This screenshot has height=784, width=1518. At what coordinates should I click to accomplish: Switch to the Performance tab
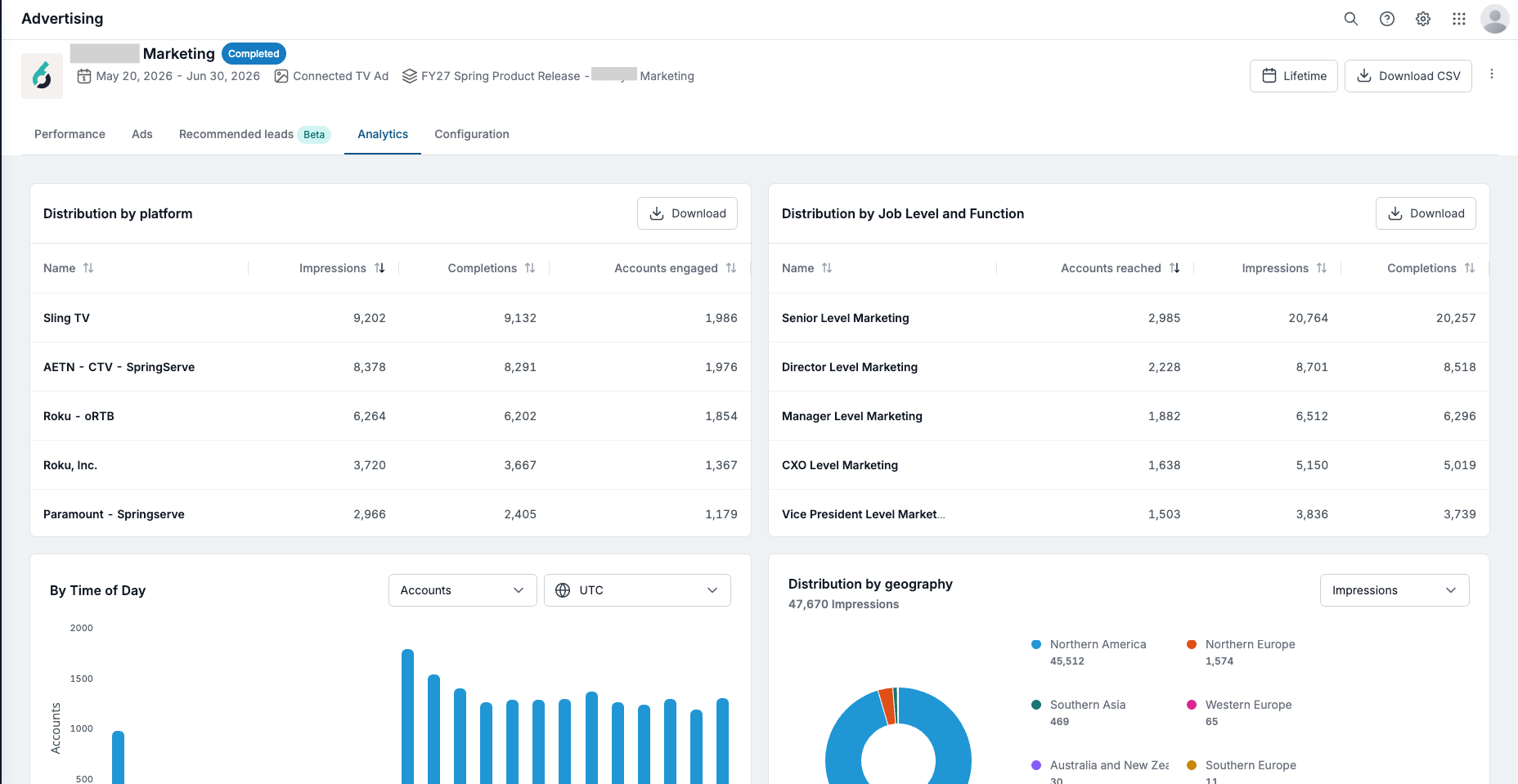(70, 134)
